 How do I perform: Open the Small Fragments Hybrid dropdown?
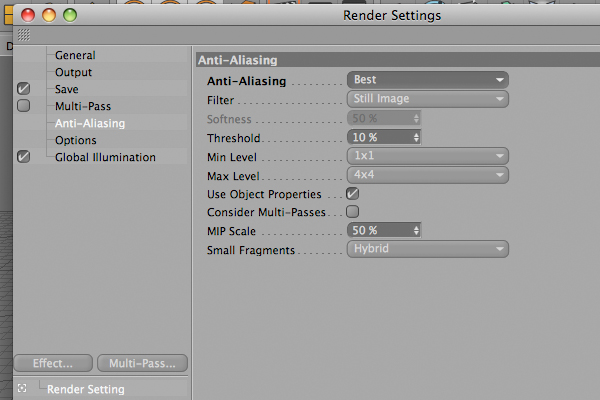pos(428,249)
